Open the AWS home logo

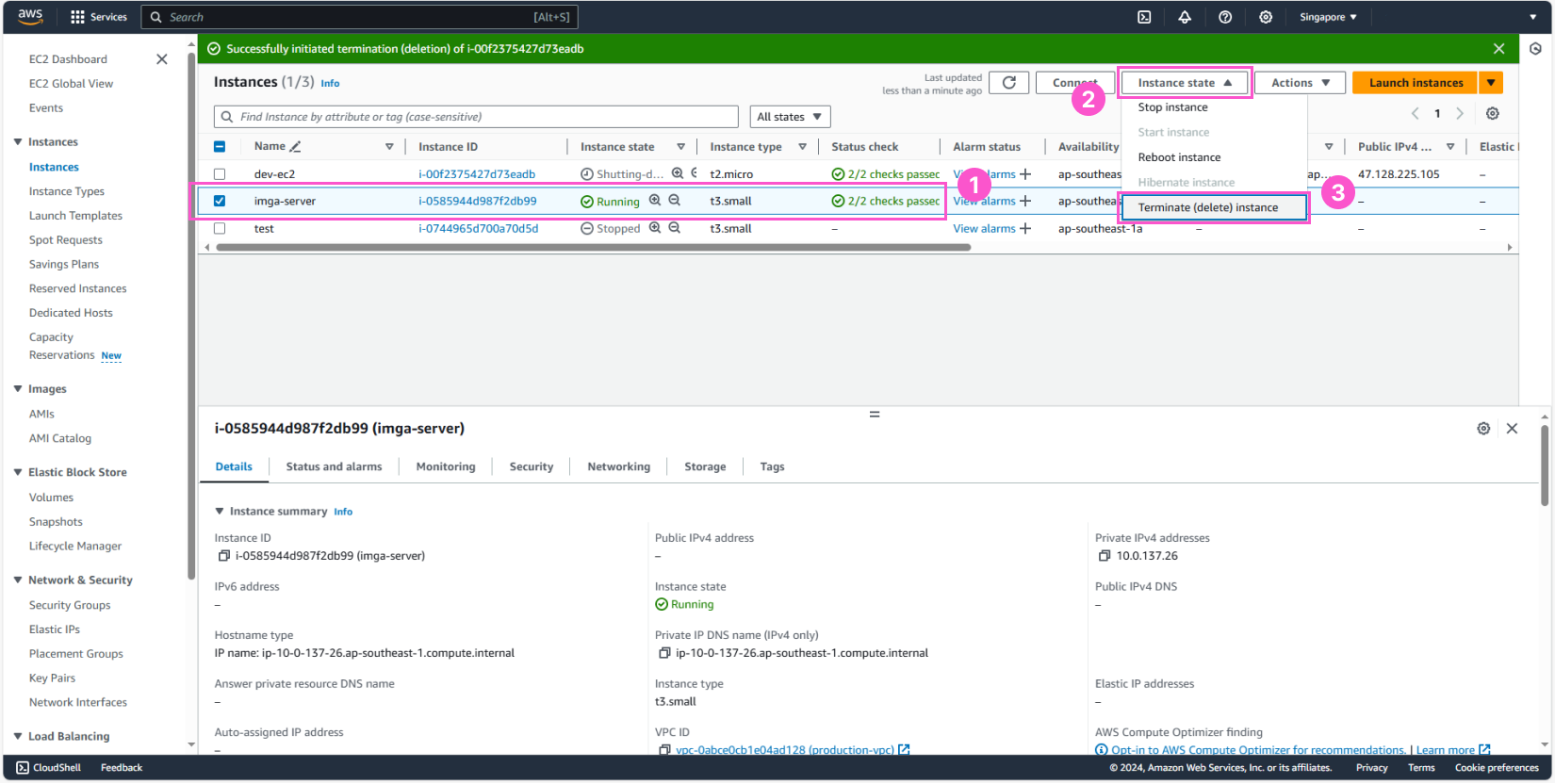[30, 16]
